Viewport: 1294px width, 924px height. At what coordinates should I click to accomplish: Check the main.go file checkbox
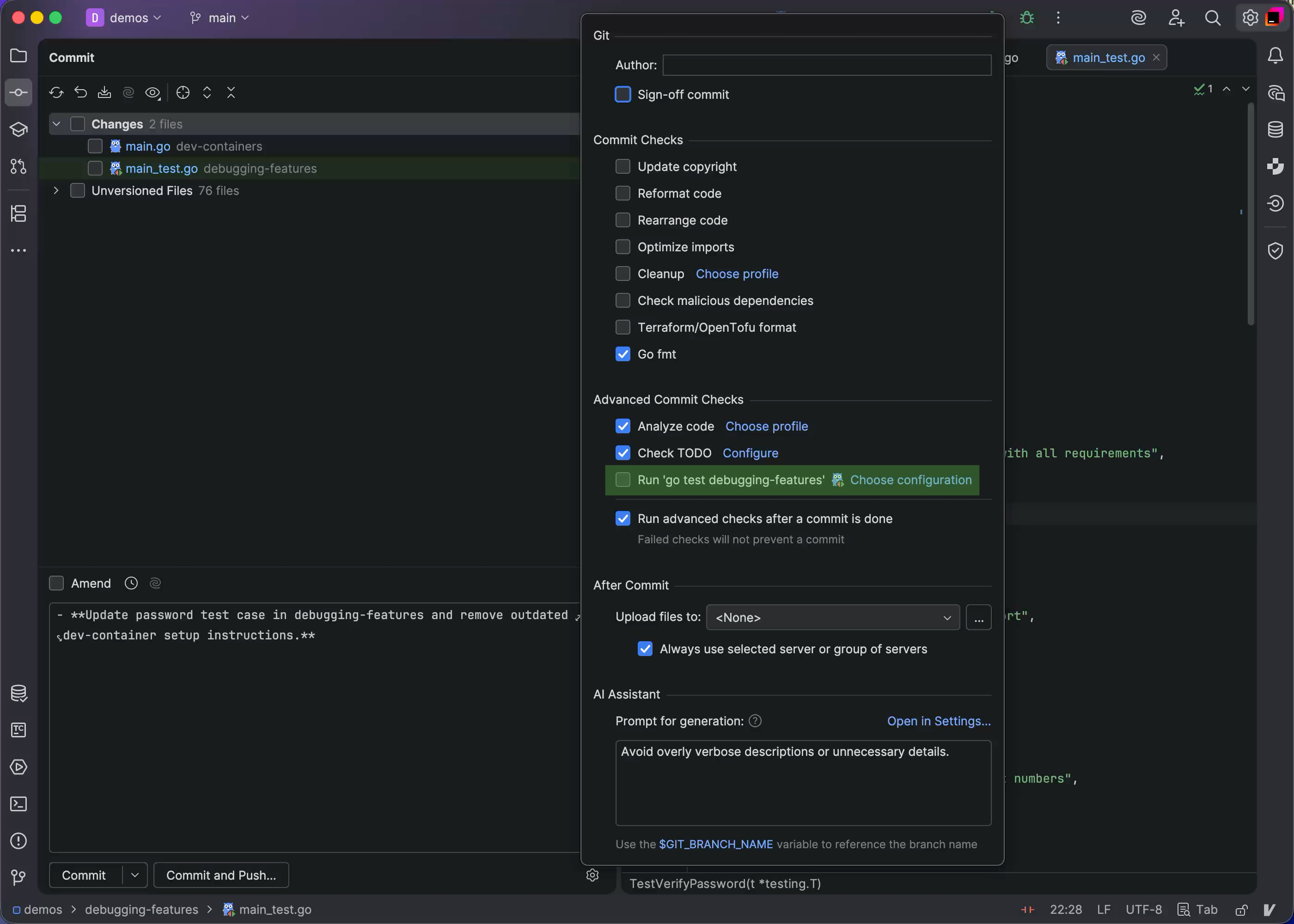click(x=95, y=146)
